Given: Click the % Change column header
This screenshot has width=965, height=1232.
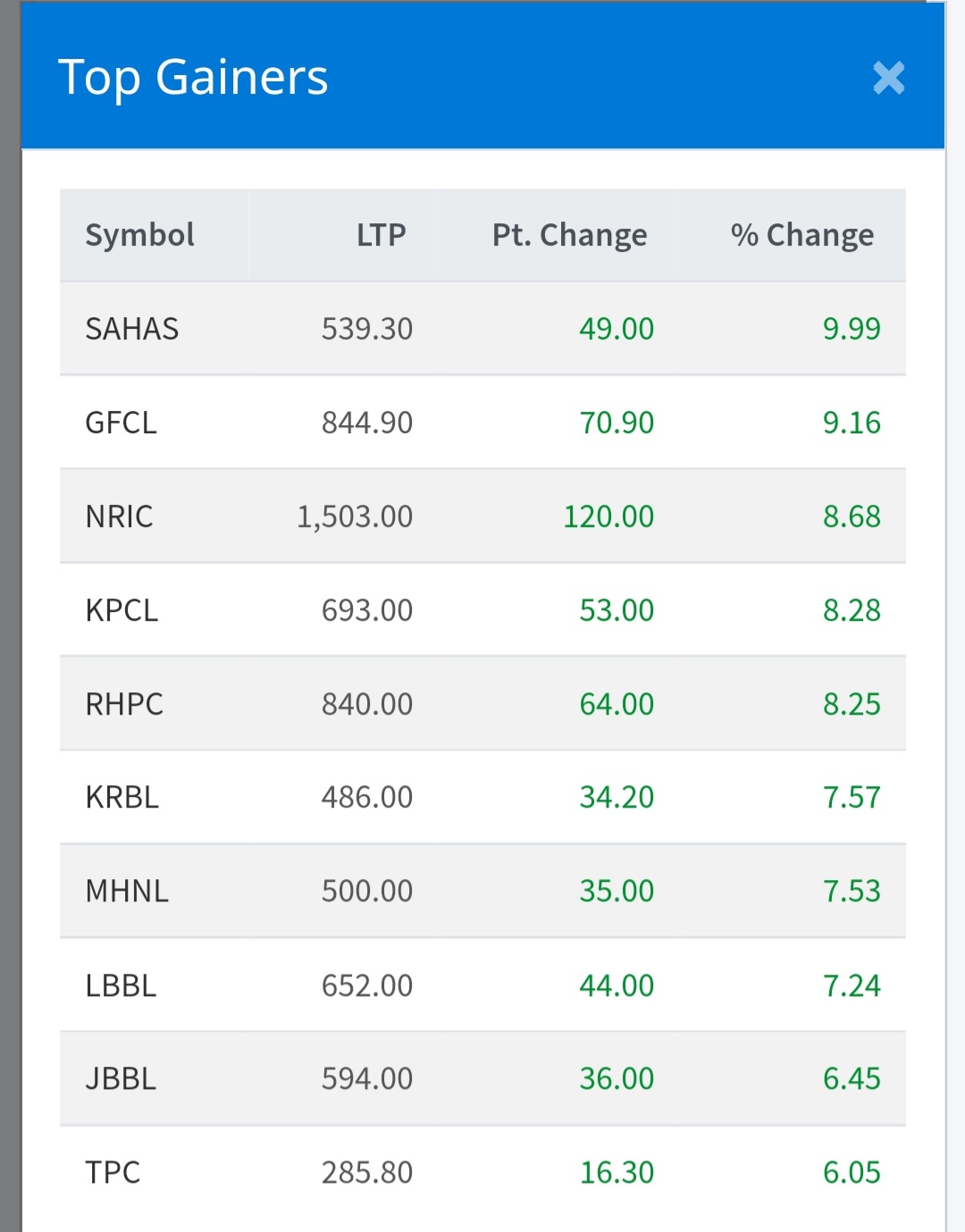Looking at the screenshot, I should 801,235.
